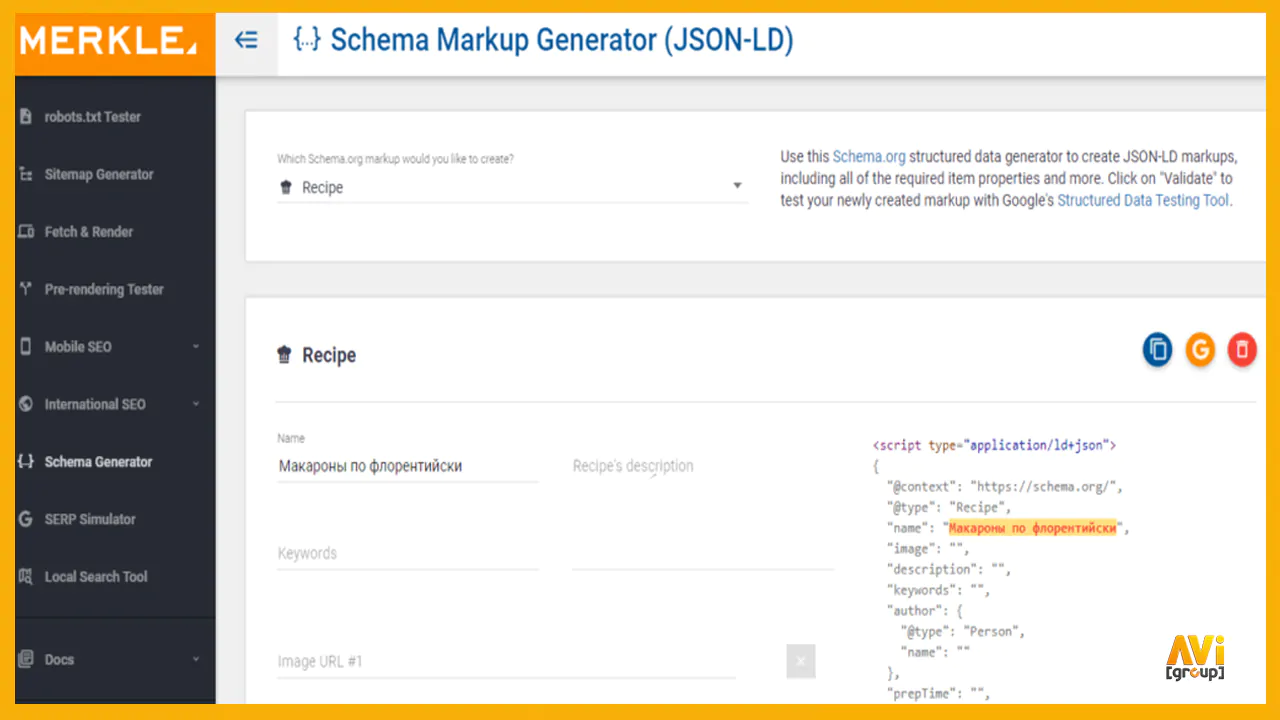This screenshot has width=1280, height=720.
Task: Open Structured Data Testing Tool link
Action: click(1143, 200)
